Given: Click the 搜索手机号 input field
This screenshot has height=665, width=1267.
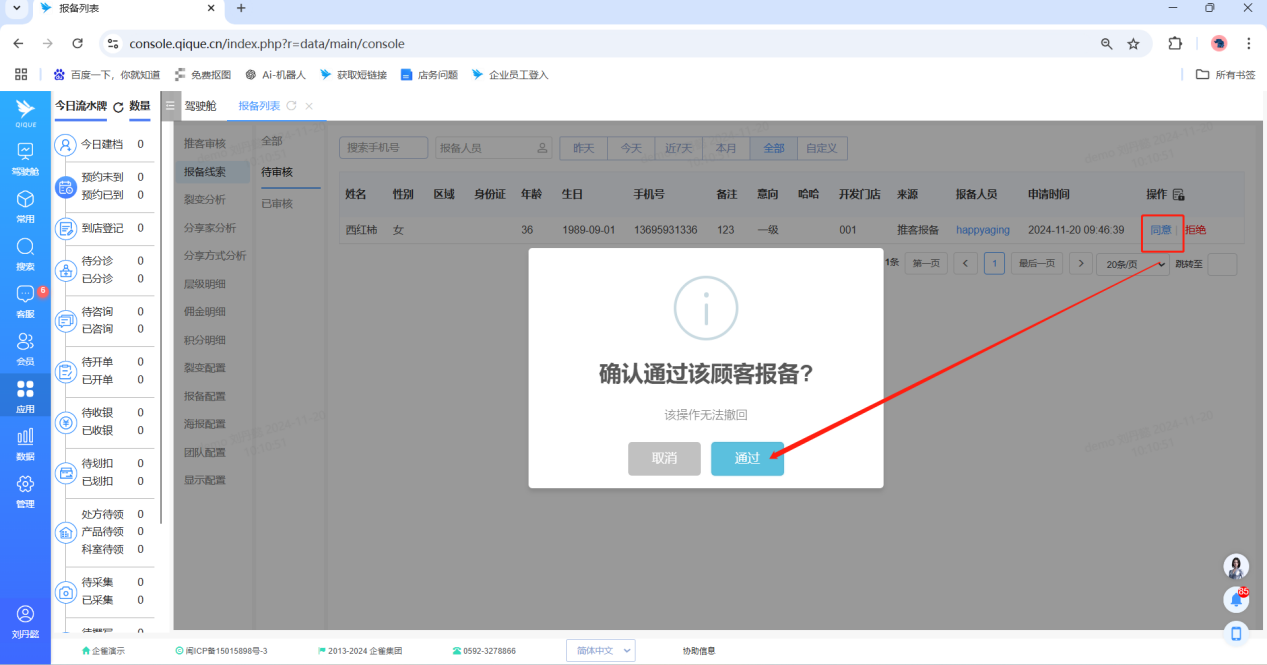Looking at the screenshot, I should coord(383,148).
